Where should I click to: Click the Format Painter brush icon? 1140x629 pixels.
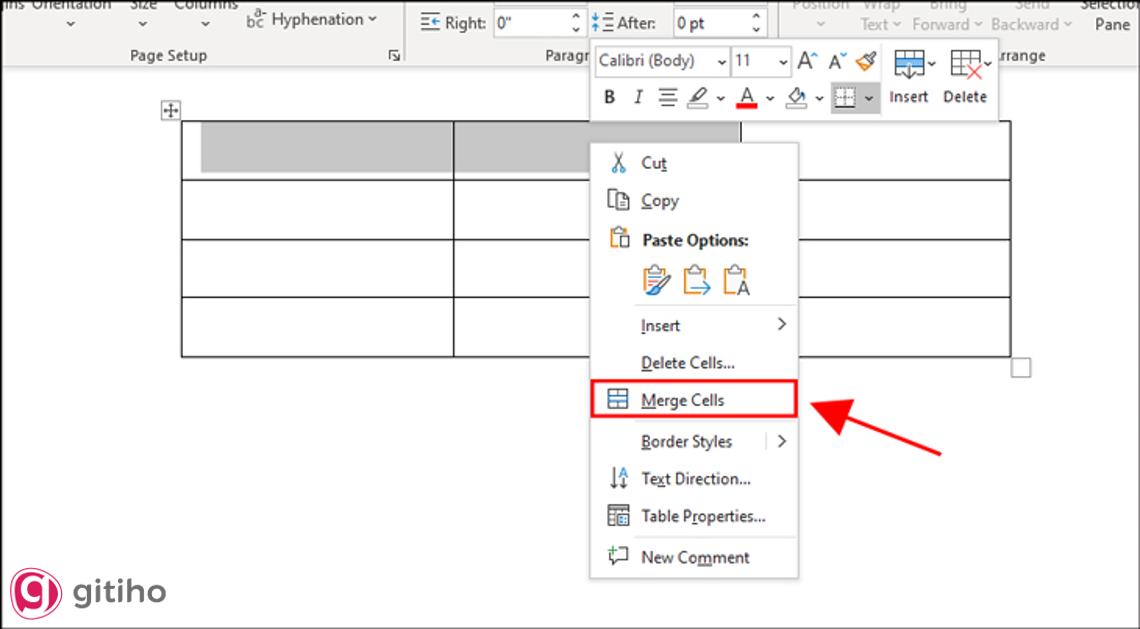(x=866, y=61)
